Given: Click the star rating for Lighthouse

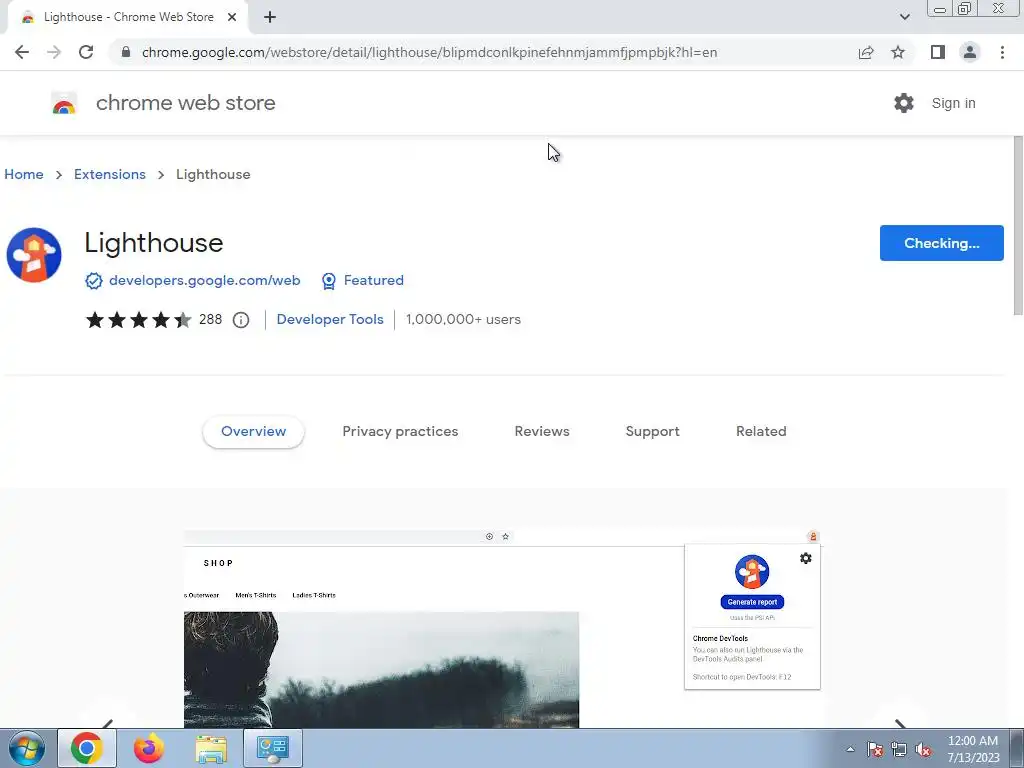Looking at the screenshot, I should [x=138, y=319].
